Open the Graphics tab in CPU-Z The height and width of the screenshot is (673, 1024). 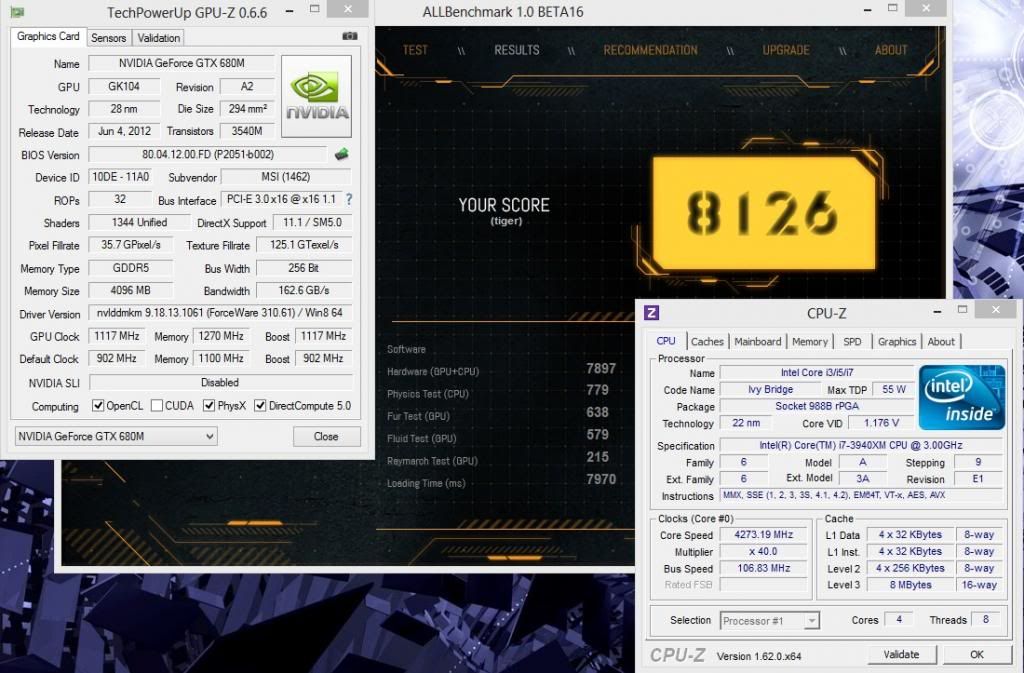tap(897, 341)
